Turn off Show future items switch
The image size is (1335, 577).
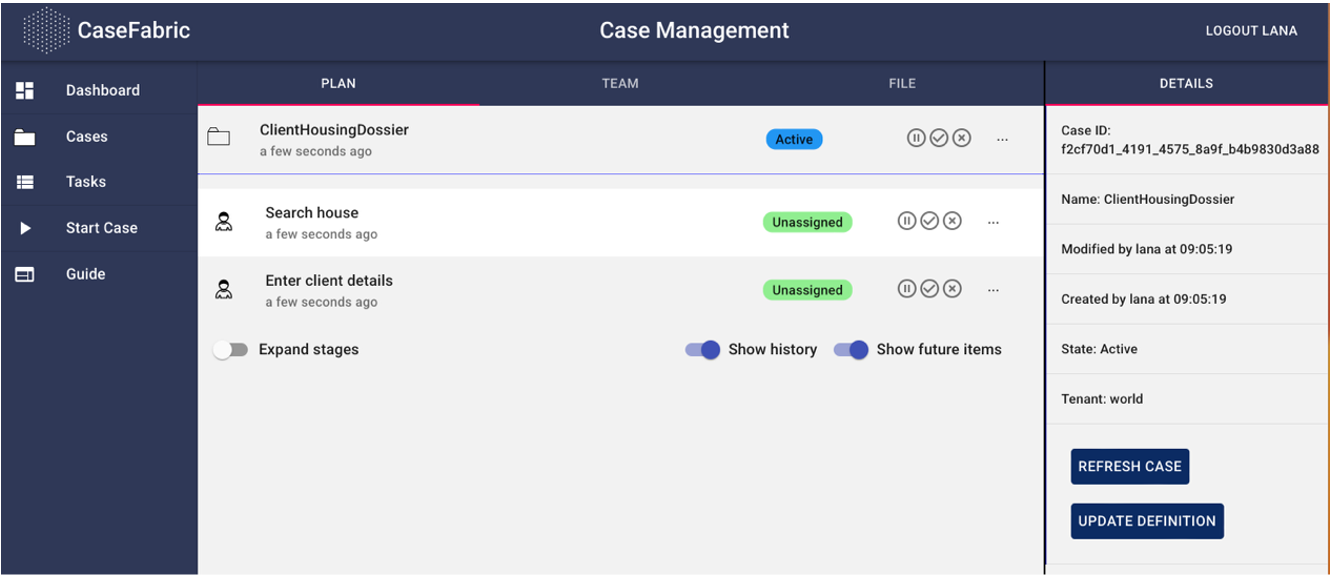[x=851, y=350]
